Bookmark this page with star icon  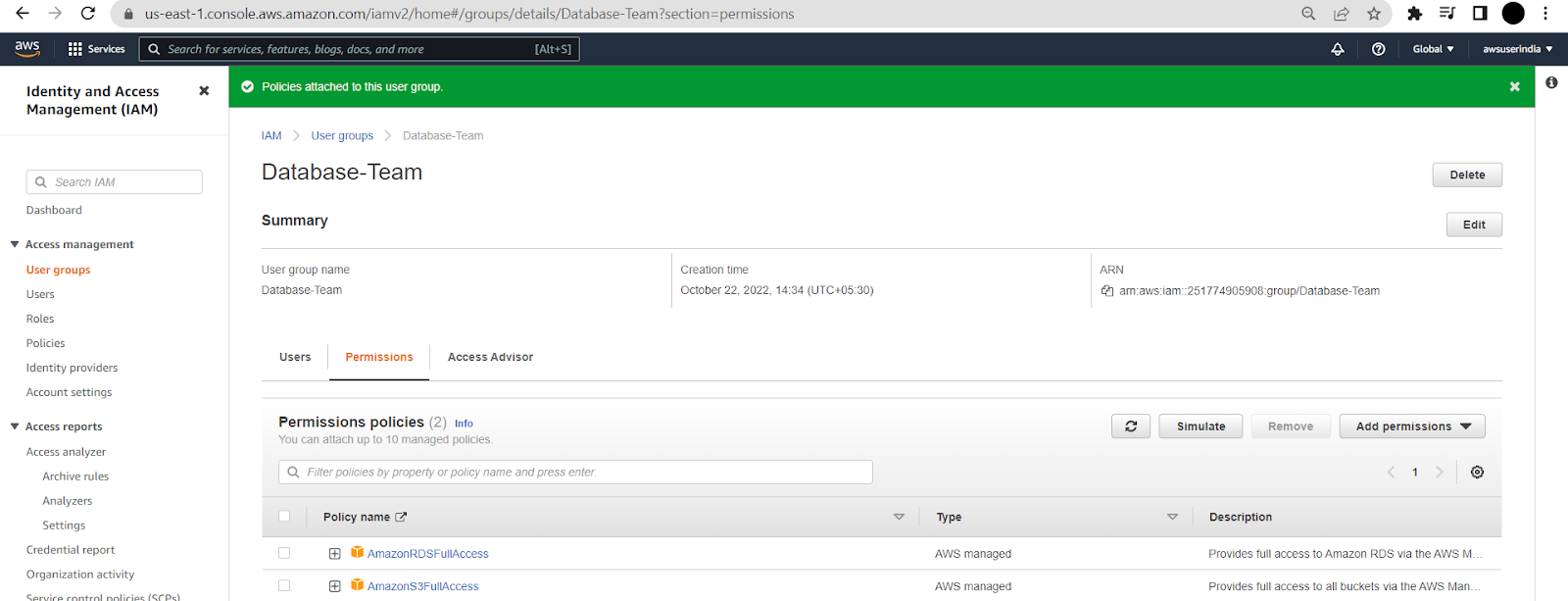[x=1374, y=14]
